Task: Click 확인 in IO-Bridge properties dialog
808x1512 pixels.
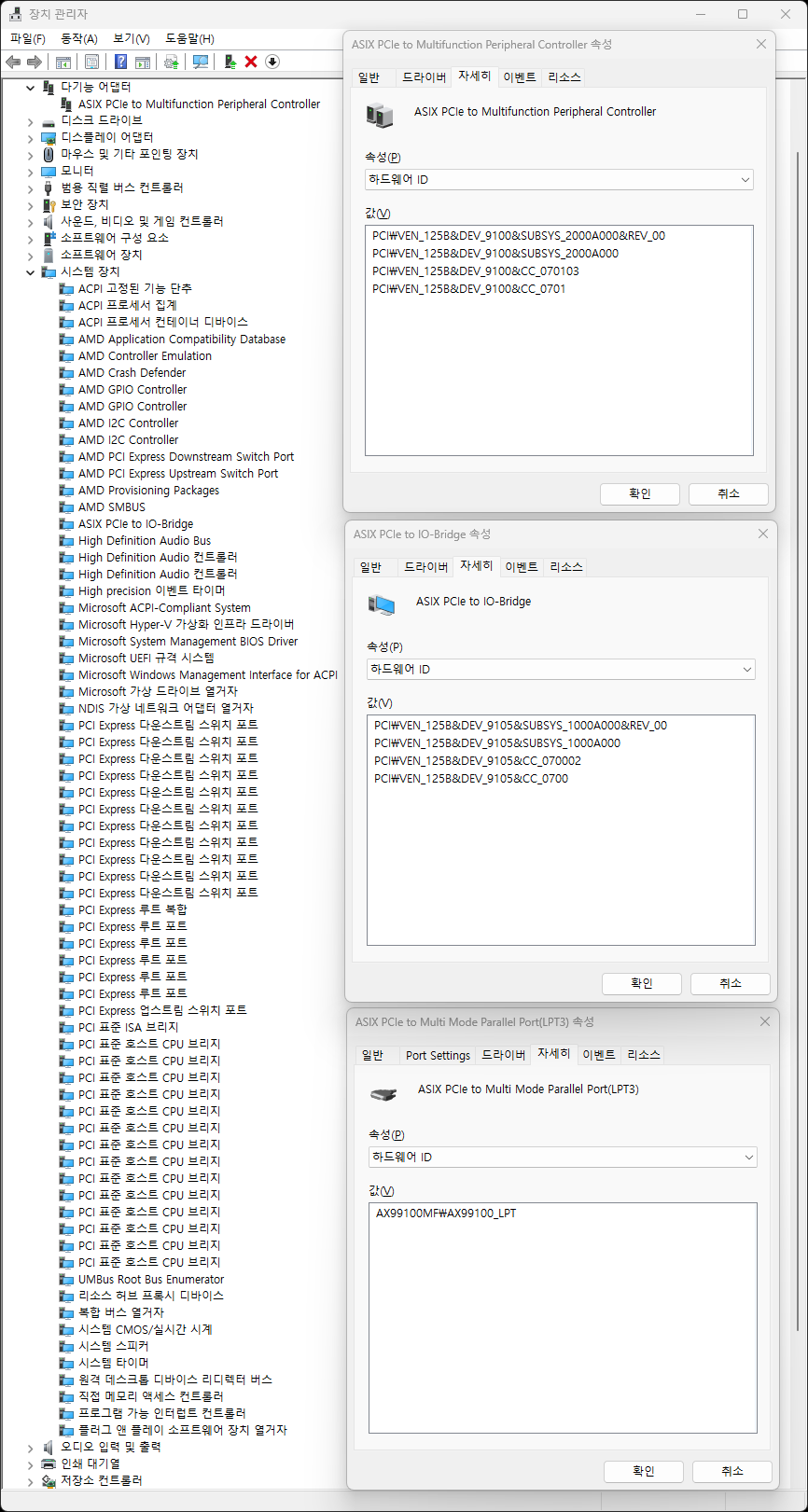Action: pyautogui.click(x=642, y=983)
